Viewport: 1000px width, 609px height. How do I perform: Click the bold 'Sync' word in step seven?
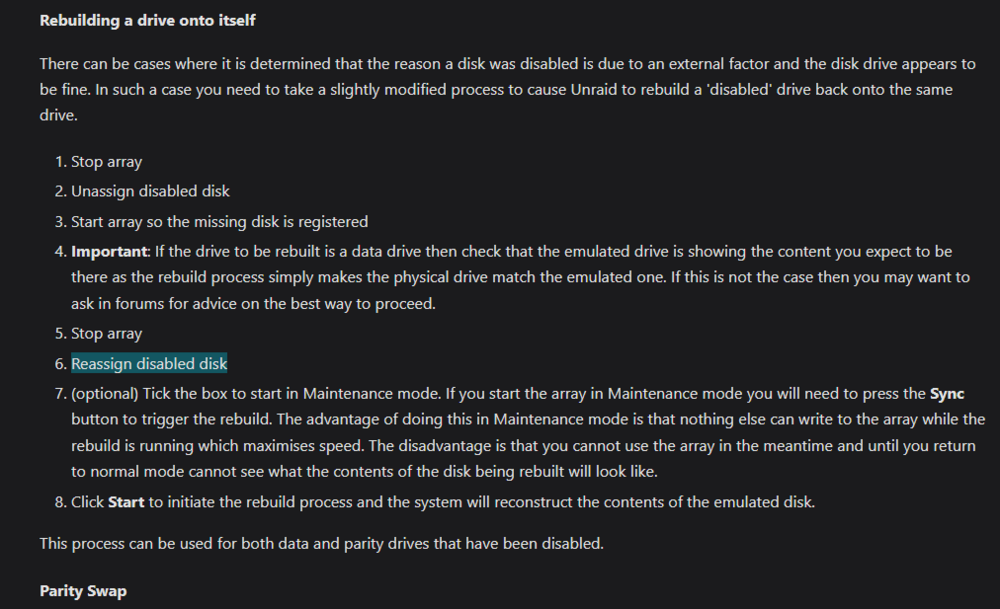[947, 394]
